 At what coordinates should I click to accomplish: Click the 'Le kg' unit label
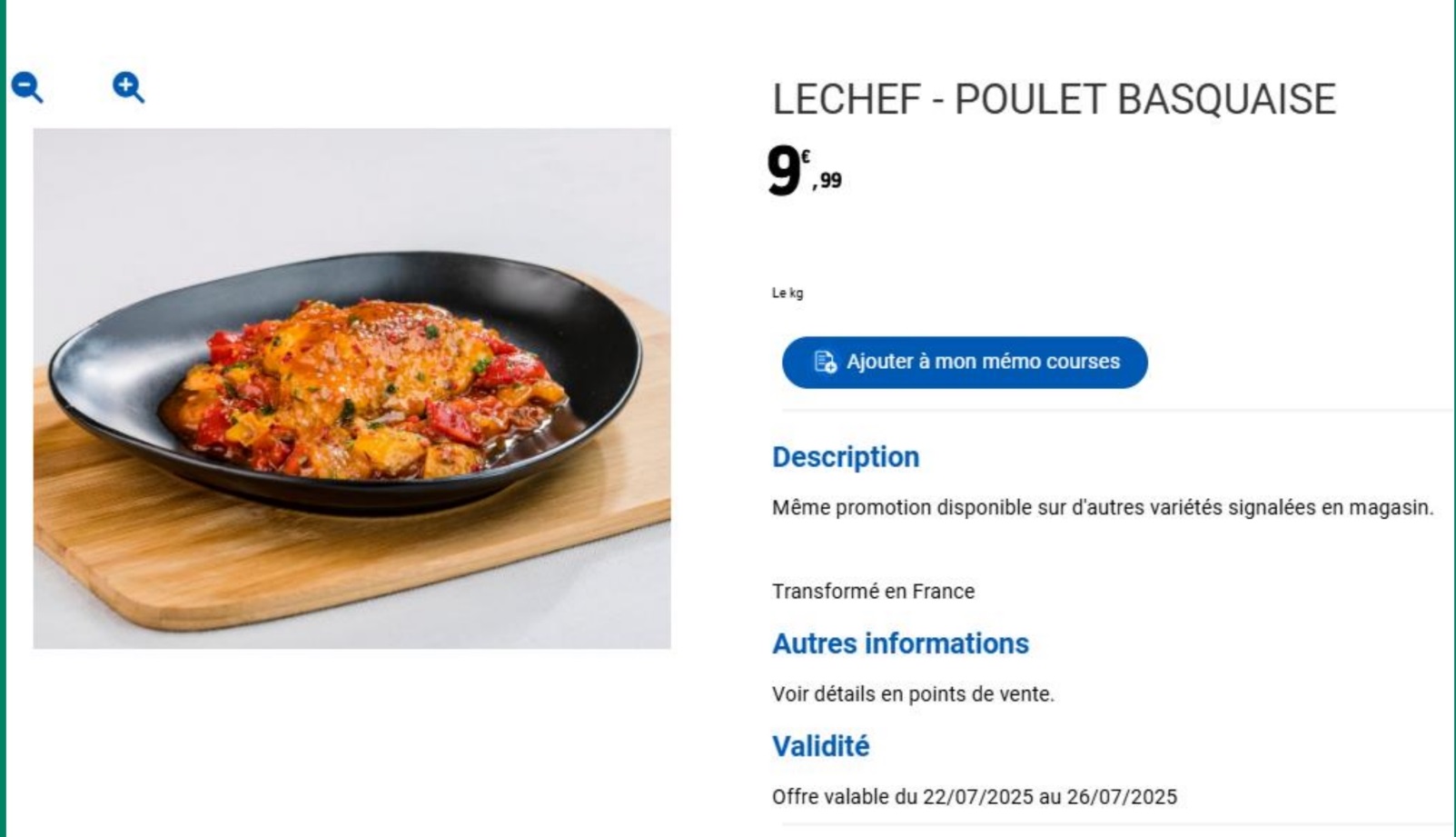787,293
